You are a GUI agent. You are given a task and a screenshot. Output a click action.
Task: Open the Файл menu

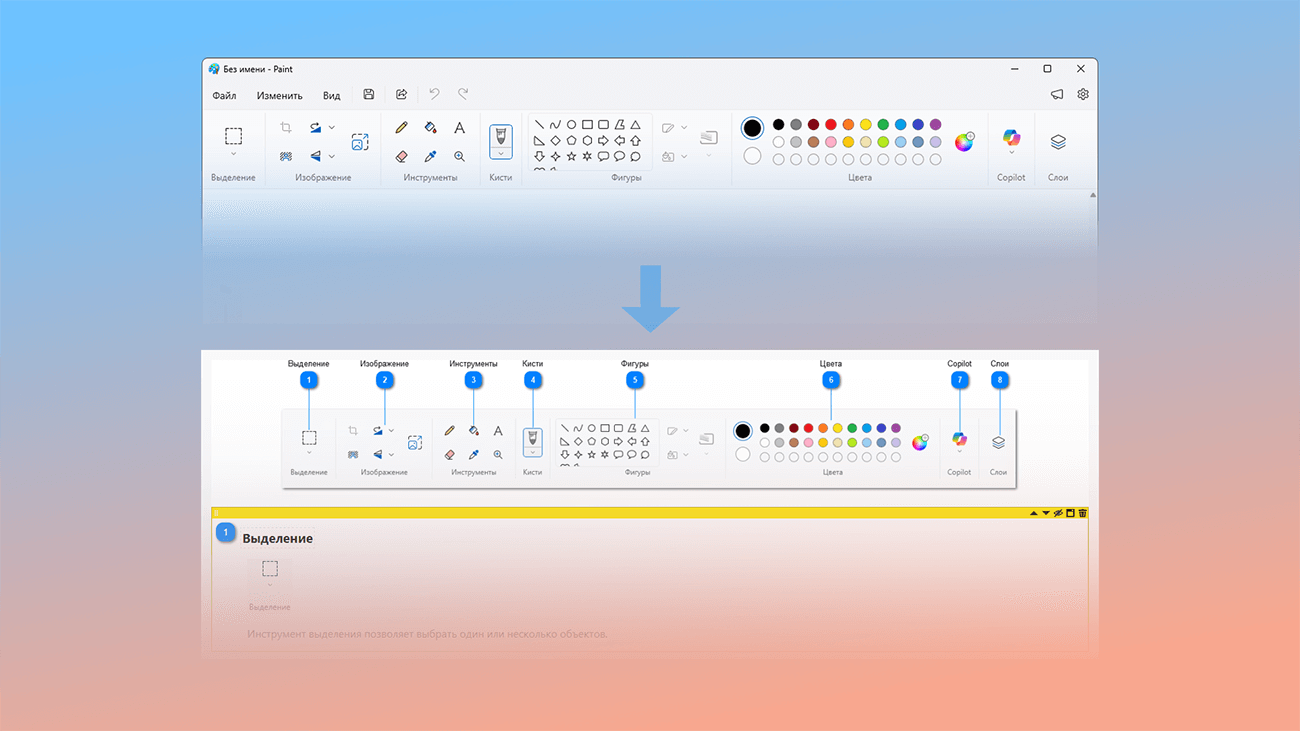pyautogui.click(x=224, y=96)
